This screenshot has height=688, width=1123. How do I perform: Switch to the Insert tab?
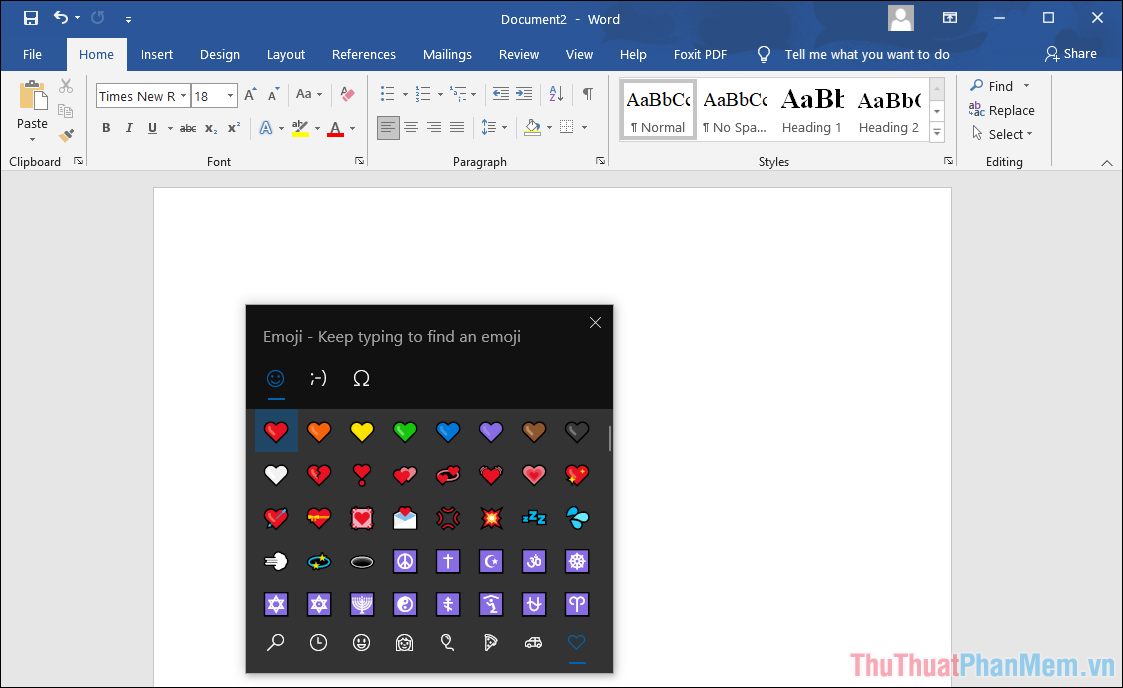(157, 54)
